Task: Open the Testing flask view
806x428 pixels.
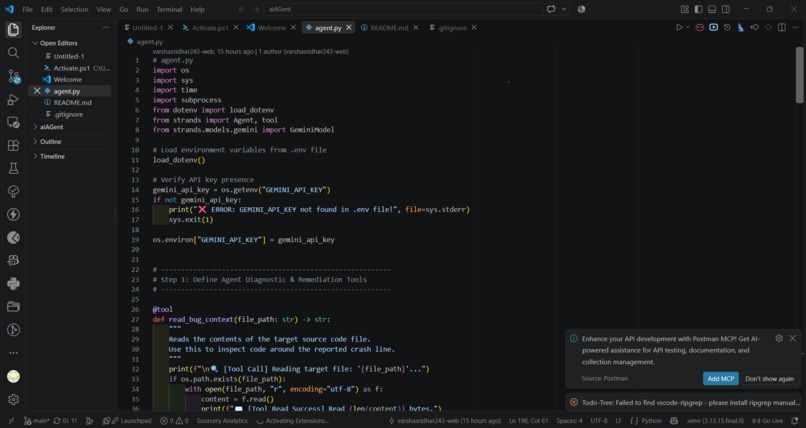Action: pos(13,169)
